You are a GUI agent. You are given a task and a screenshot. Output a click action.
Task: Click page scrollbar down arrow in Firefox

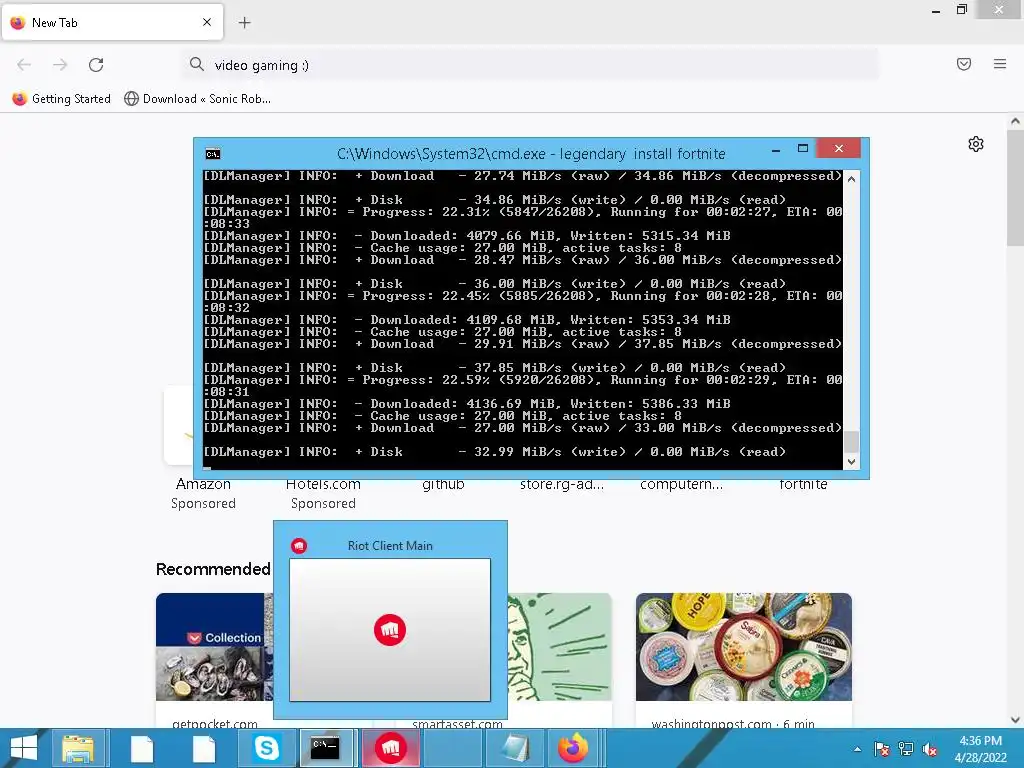click(x=1015, y=720)
